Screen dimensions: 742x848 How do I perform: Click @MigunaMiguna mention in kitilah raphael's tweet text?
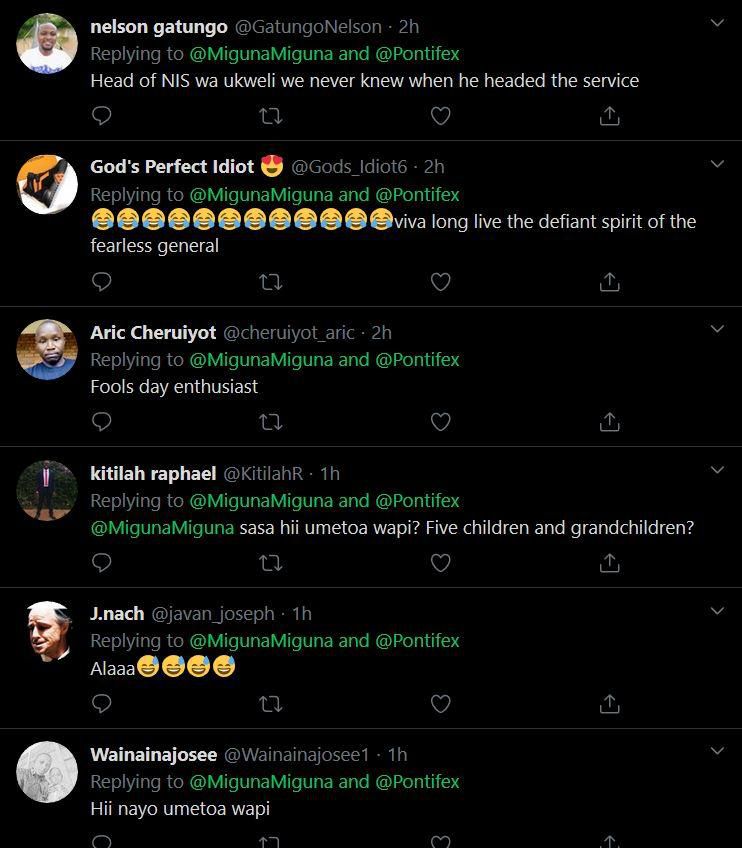point(162,527)
